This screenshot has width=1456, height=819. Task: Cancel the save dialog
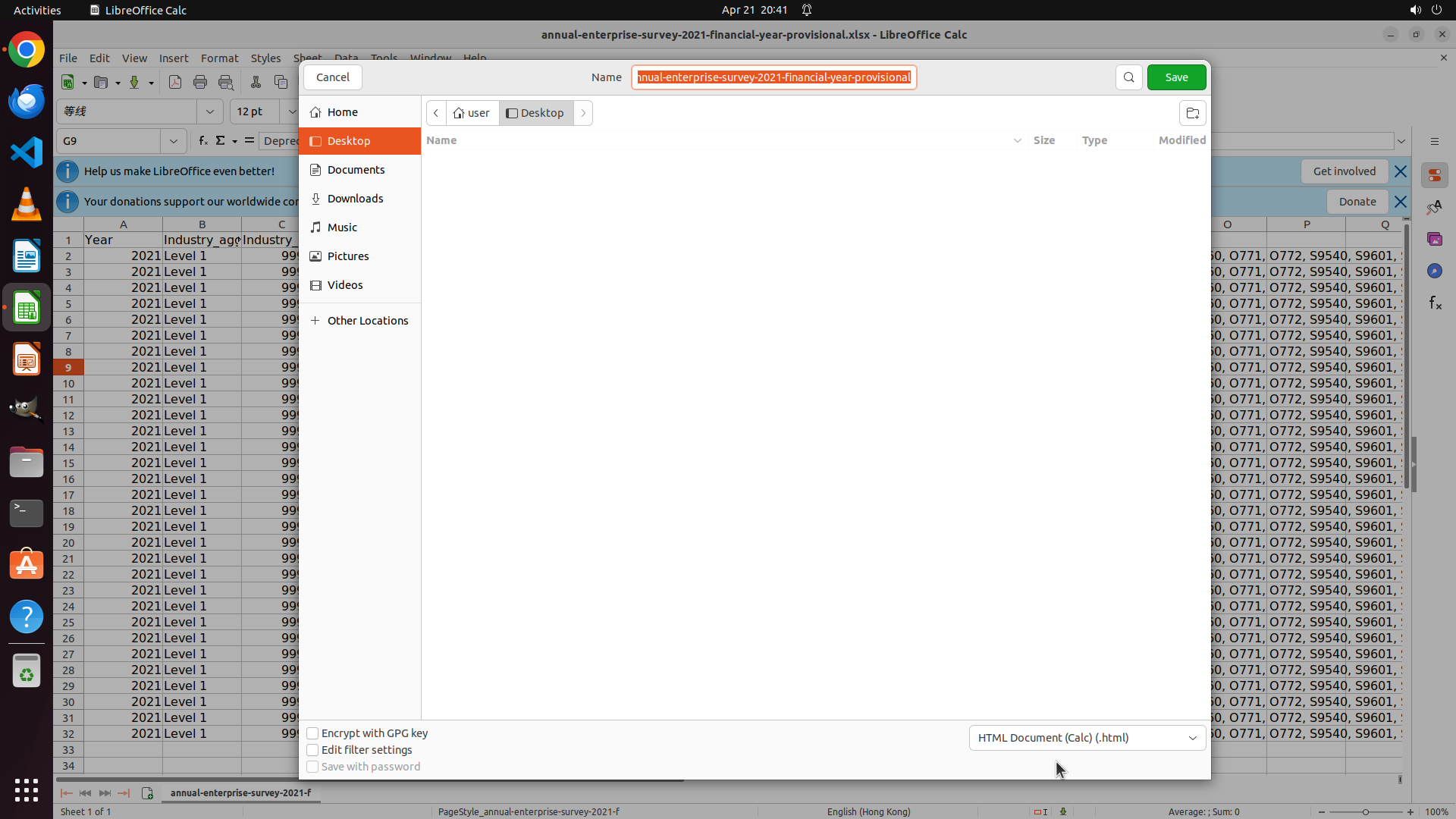pyautogui.click(x=332, y=77)
